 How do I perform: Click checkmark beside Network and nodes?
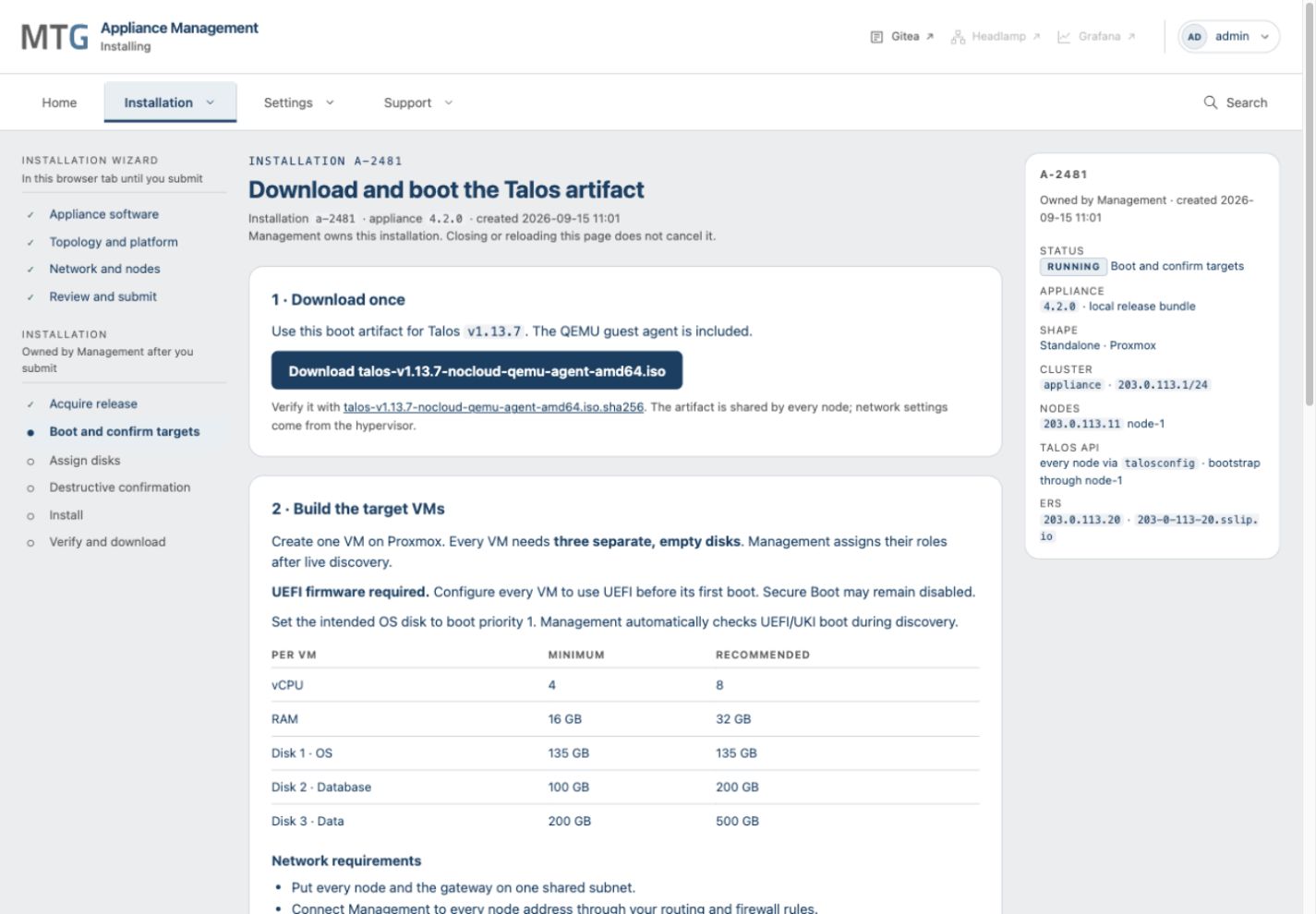click(30, 270)
